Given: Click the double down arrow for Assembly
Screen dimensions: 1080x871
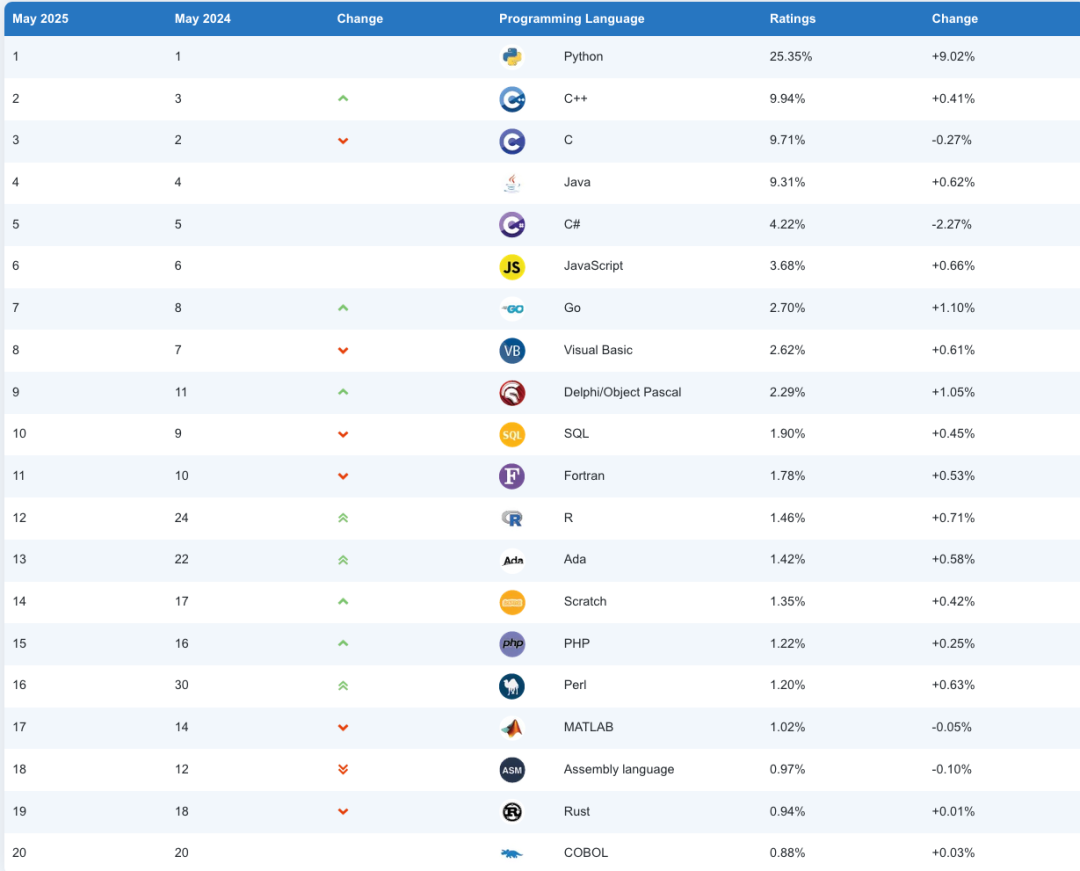Looking at the screenshot, I should click(x=343, y=769).
